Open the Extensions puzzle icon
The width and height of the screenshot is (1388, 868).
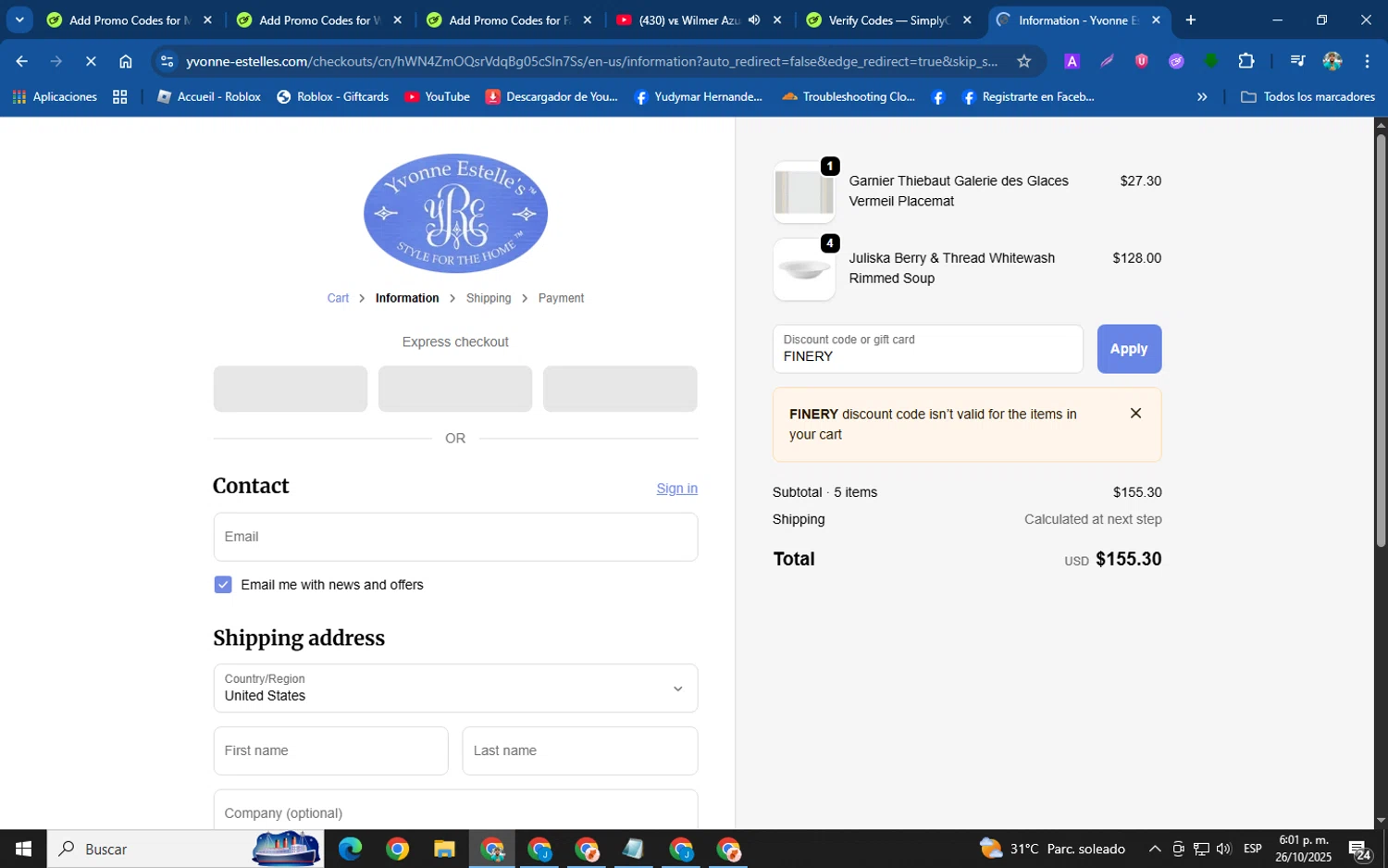1246,61
